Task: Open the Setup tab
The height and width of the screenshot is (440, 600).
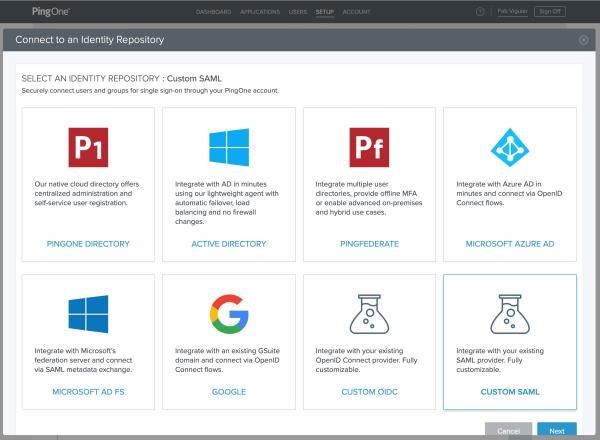Action: coord(324,12)
